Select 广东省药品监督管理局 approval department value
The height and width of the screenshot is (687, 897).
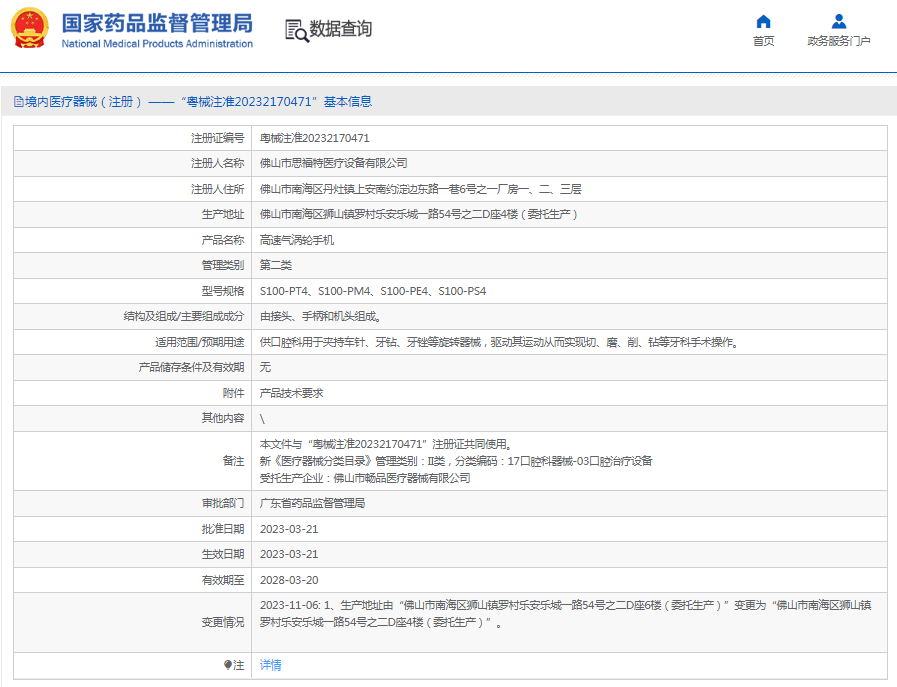click(x=312, y=503)
